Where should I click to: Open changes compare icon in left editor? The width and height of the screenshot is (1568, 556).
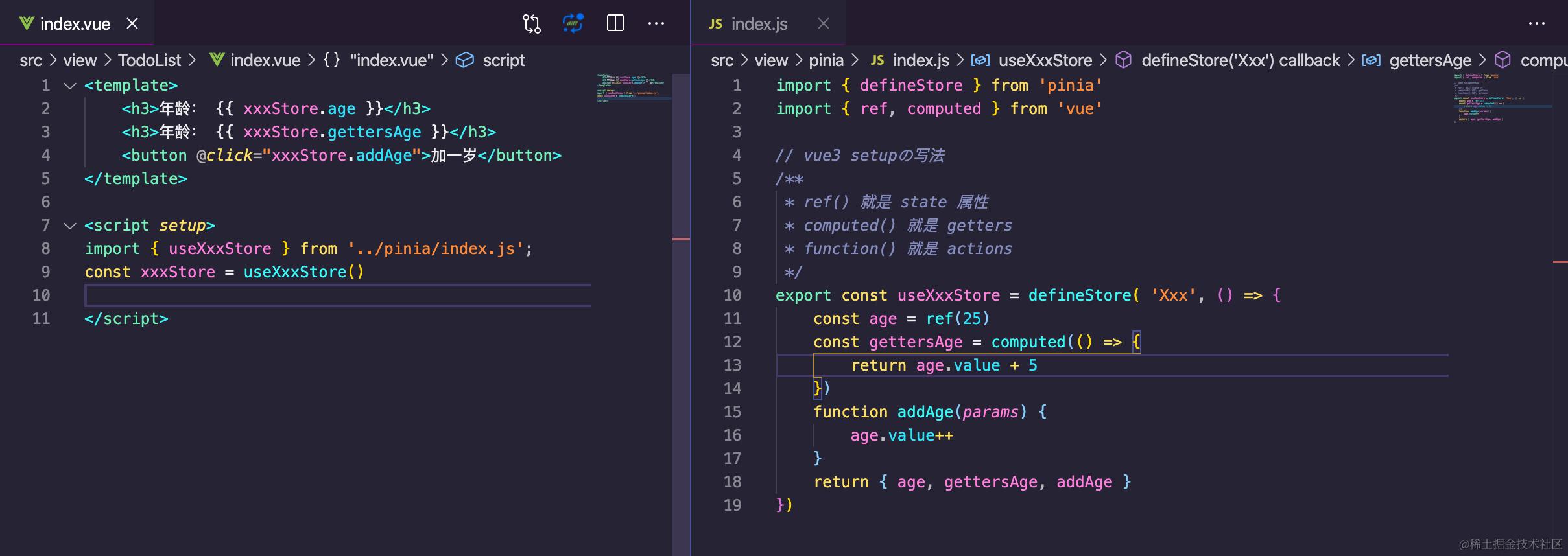(531, 24)
